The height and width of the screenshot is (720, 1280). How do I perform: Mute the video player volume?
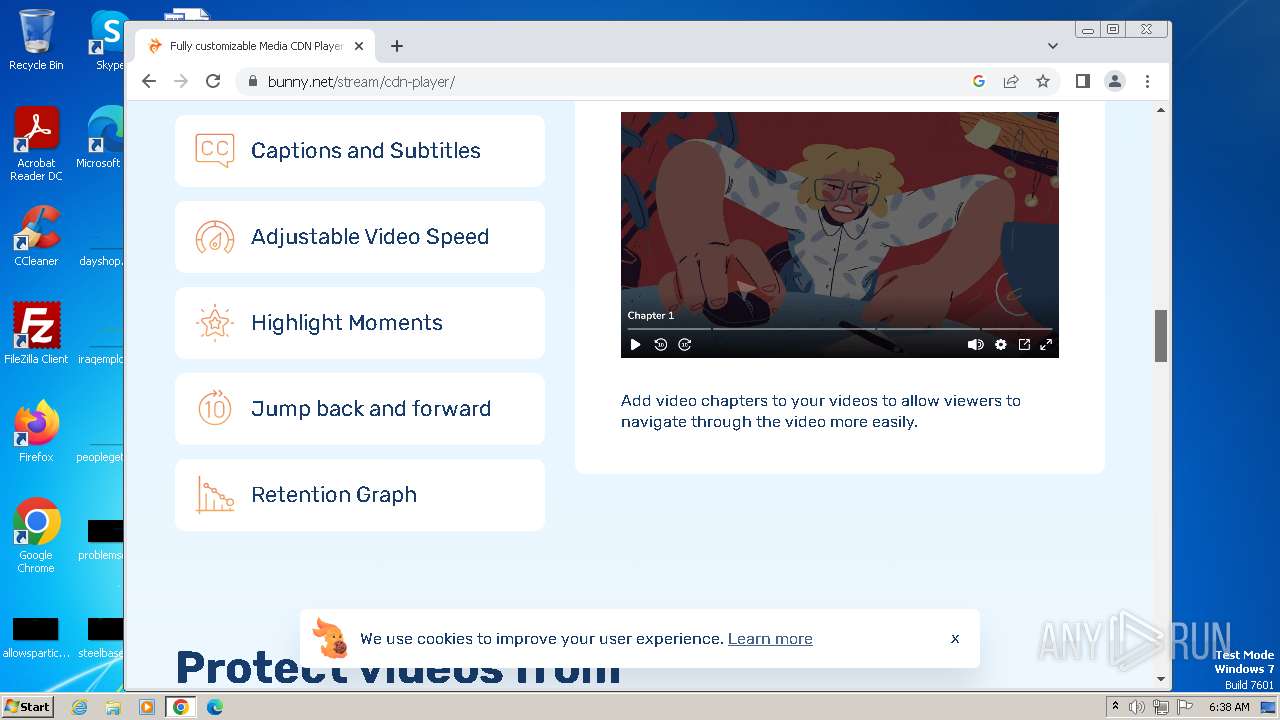pos(975,345)
